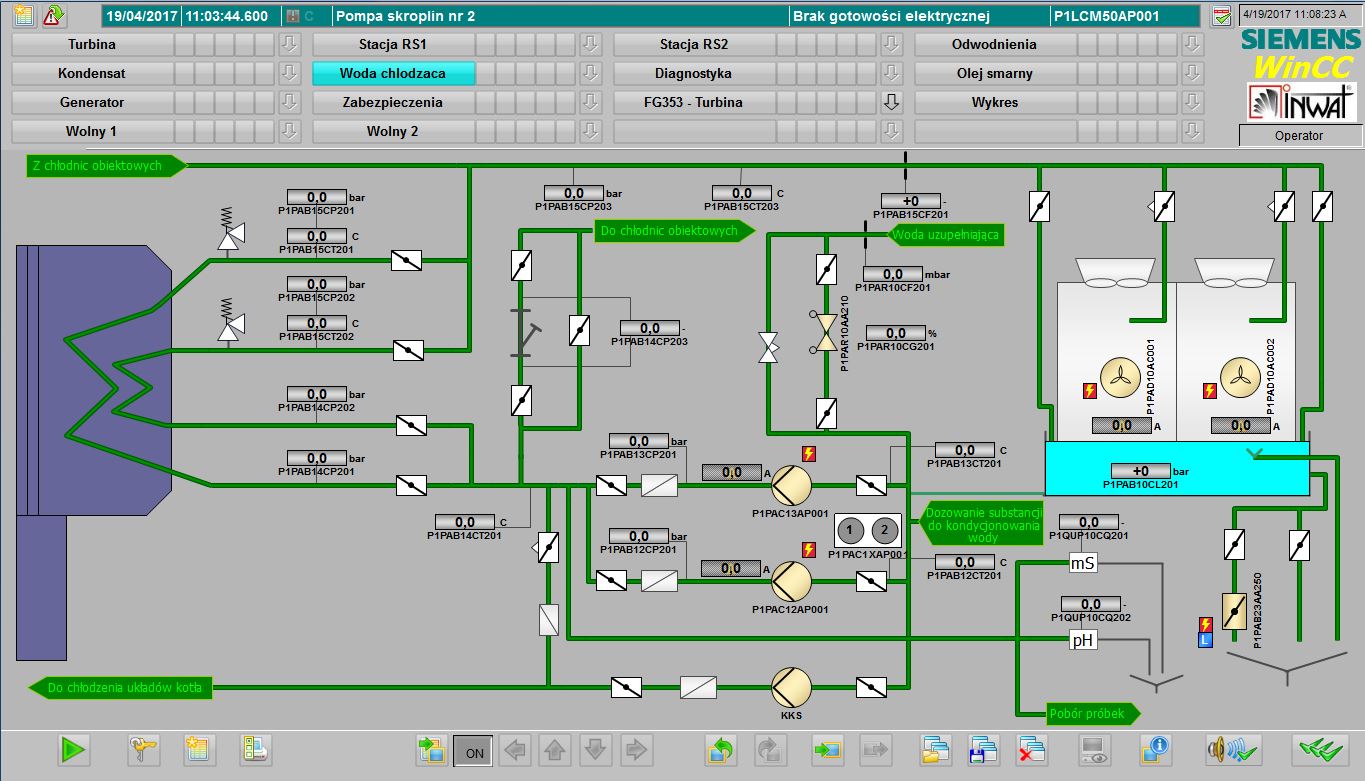Click pump P1PAC13AP001 symbol
This screenshot has height=781, width=1365.
[790, 486]
